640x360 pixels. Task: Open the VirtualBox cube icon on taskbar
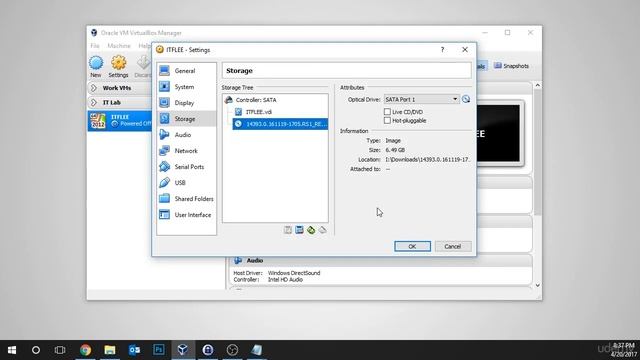pyautogui.click(x=183, y=350)
